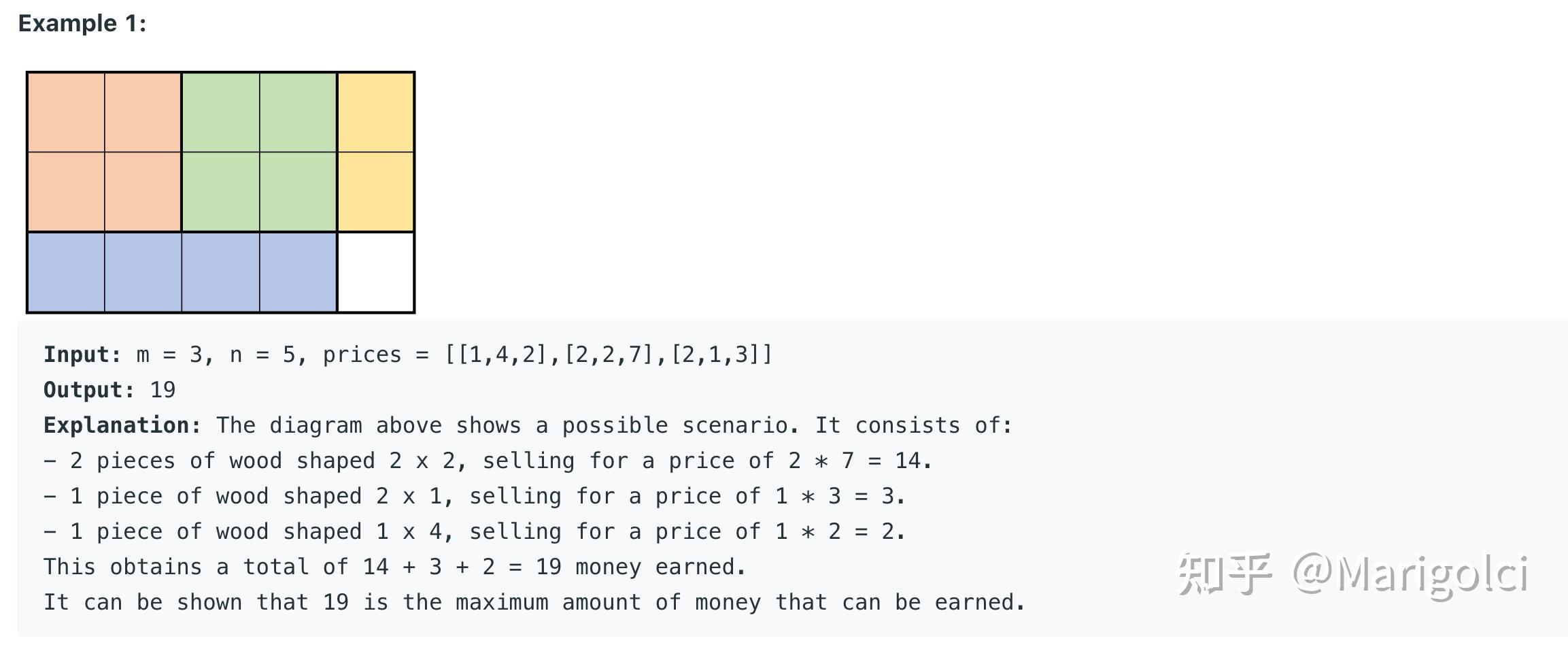This screenshot has width=1568, height=645.
Task: Select the top-right green grid cell
Action: point(298,112)
